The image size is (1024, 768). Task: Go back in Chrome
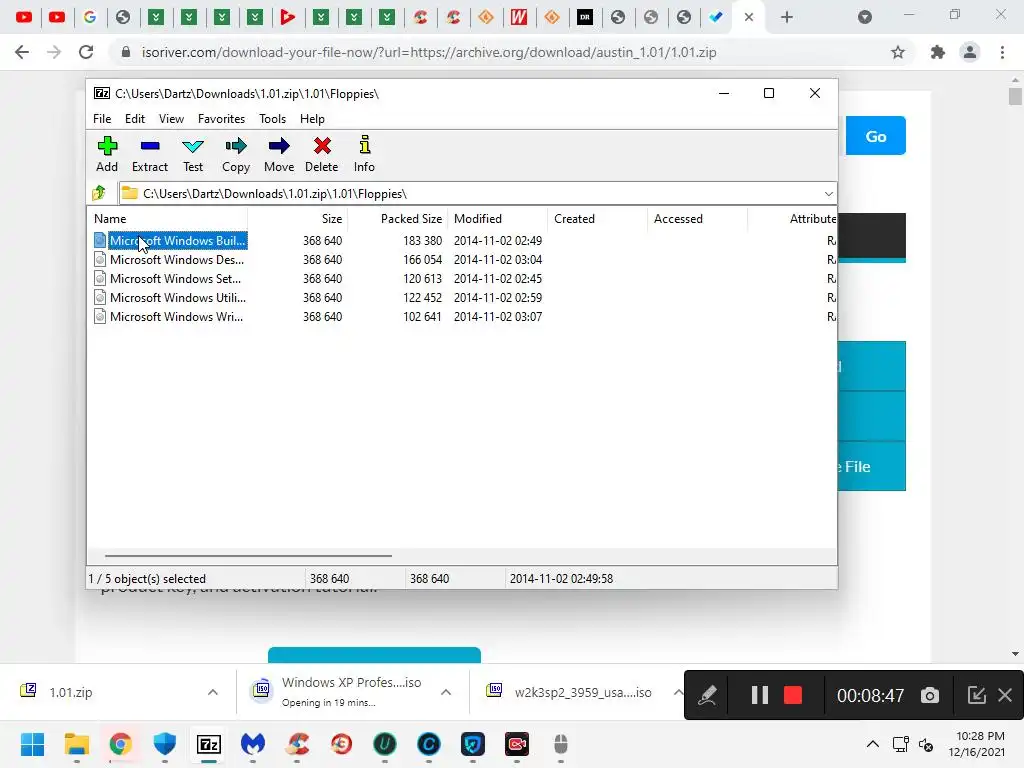click(x=22, y=52)
